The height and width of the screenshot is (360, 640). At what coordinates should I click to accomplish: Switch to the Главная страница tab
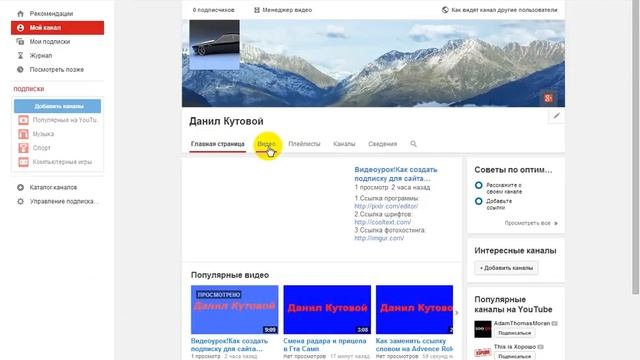coord(218,144)
